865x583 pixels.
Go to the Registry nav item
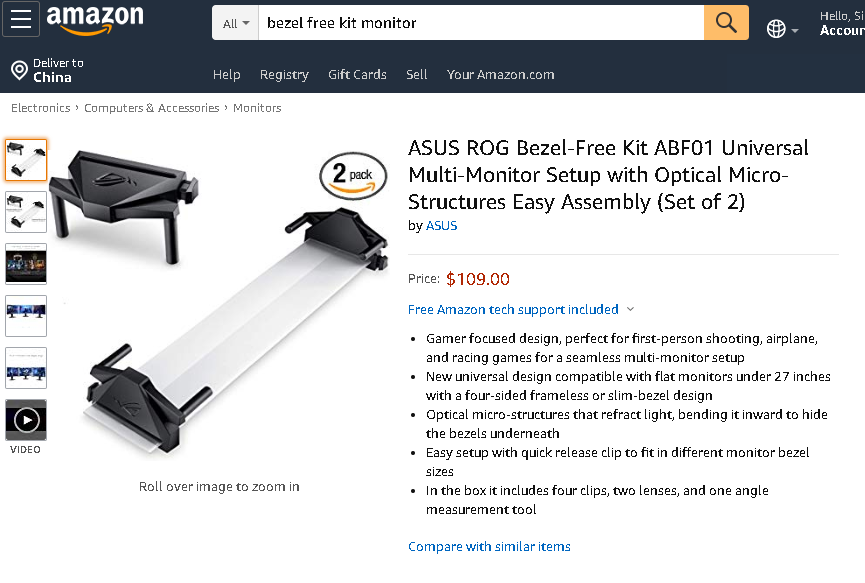click(284, 75)
